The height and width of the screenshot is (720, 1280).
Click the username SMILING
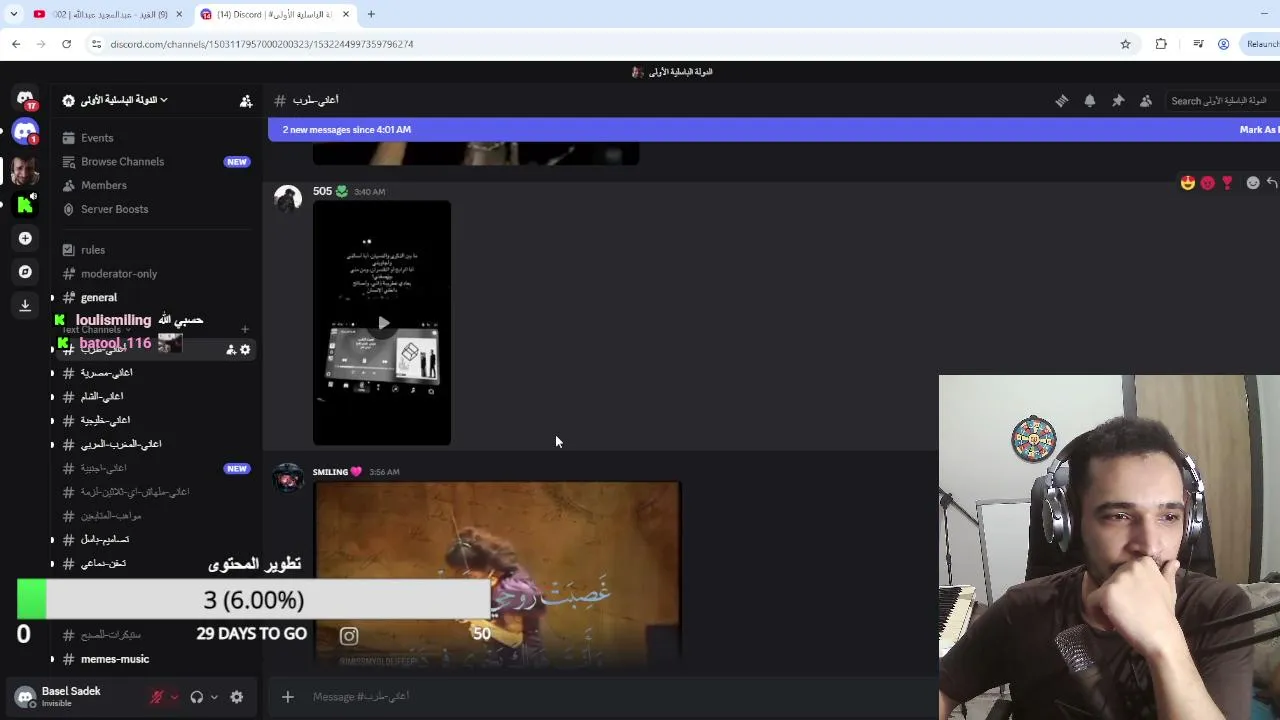tap(330, 472)
